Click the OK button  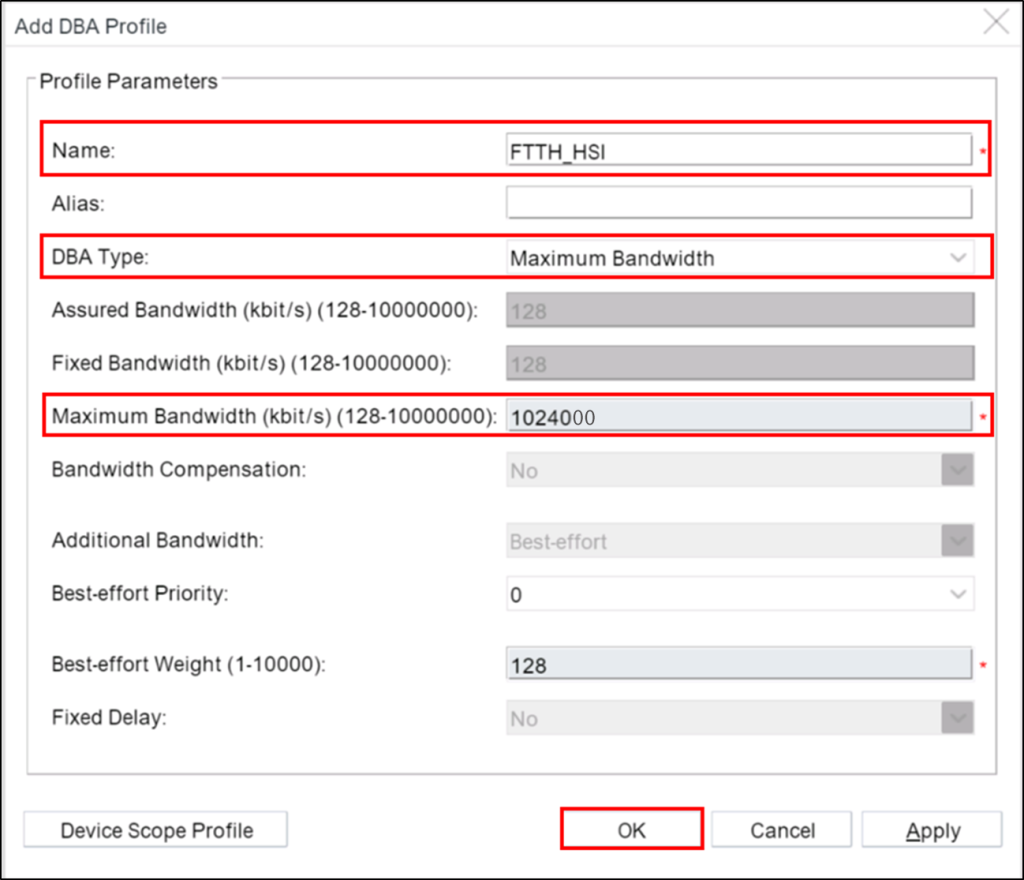tap(631, 828)
